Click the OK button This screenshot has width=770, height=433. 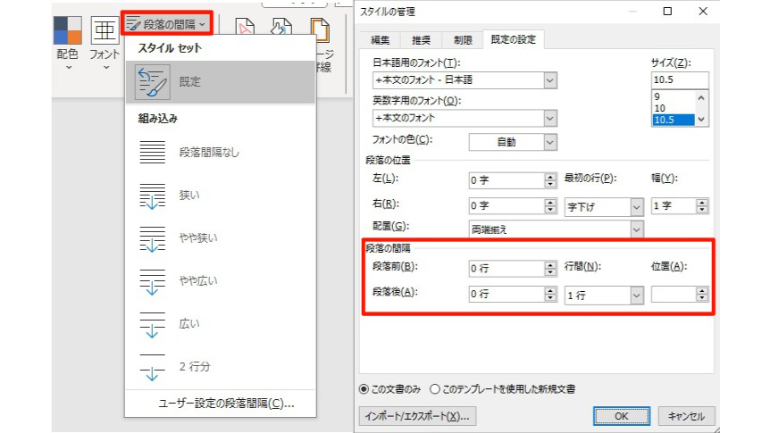coord(620,415)
